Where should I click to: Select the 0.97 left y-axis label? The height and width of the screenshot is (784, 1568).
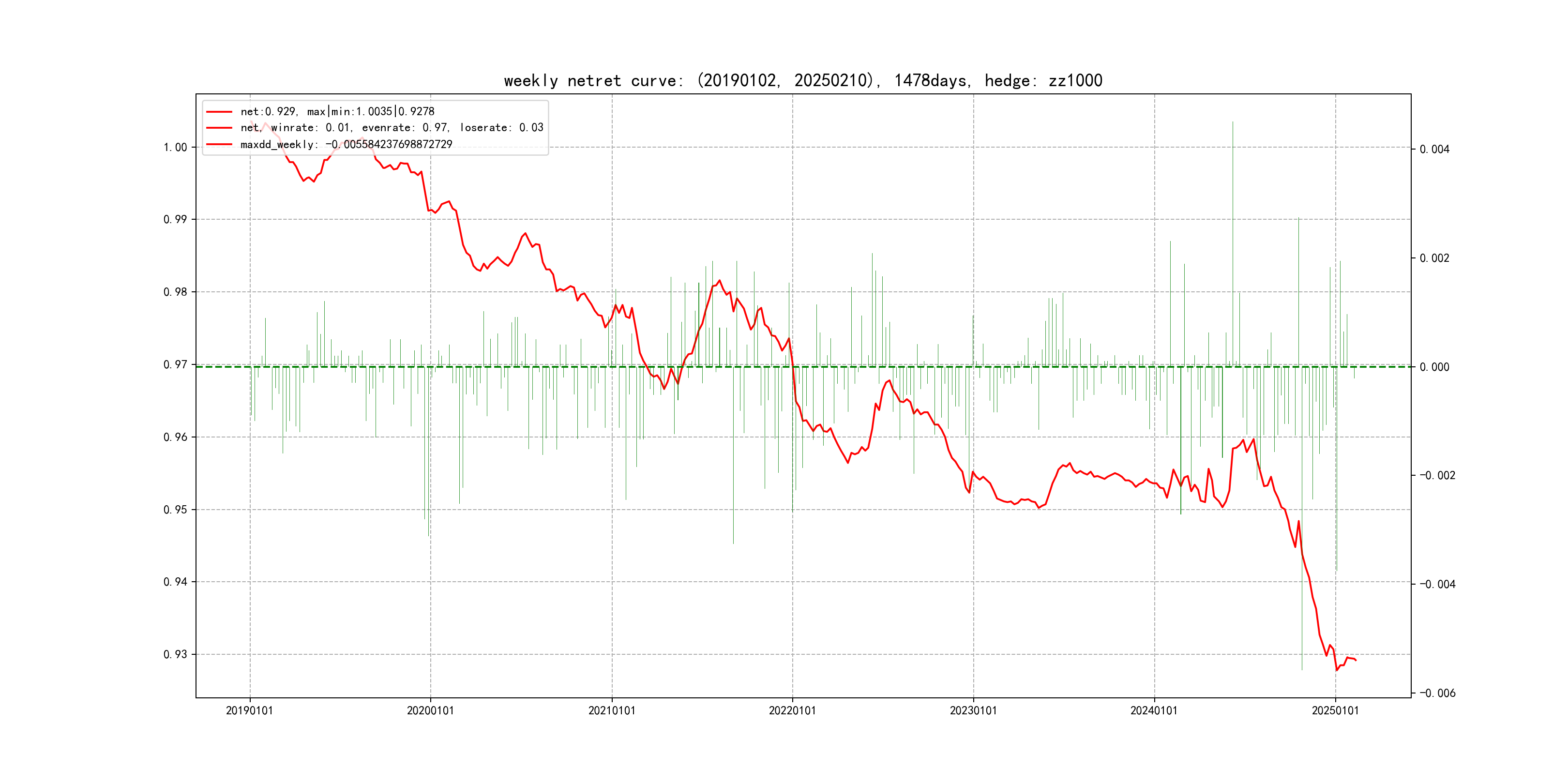175,364
